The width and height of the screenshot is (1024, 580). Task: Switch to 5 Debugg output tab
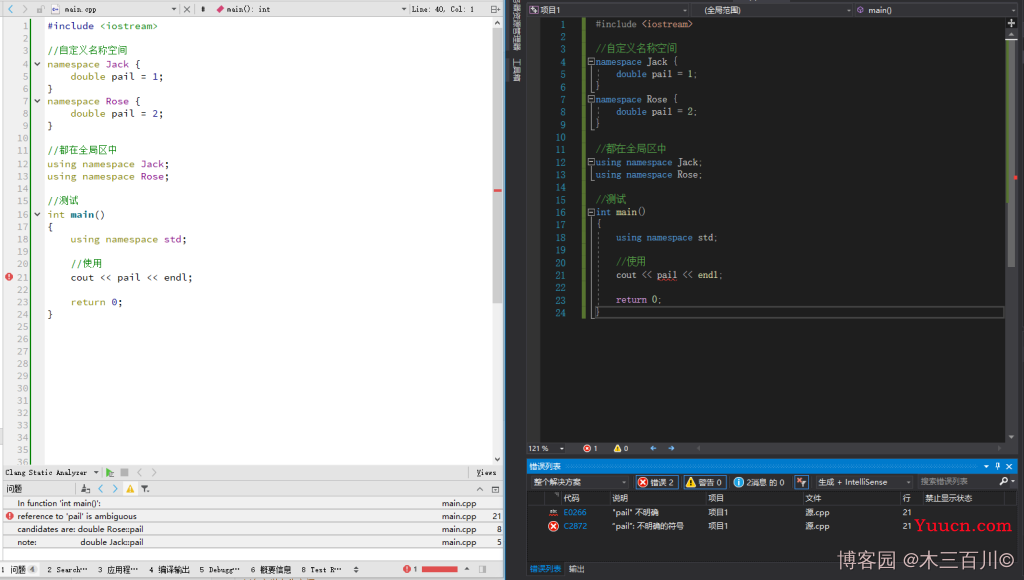pyautogui.click(x=219, y=570)
